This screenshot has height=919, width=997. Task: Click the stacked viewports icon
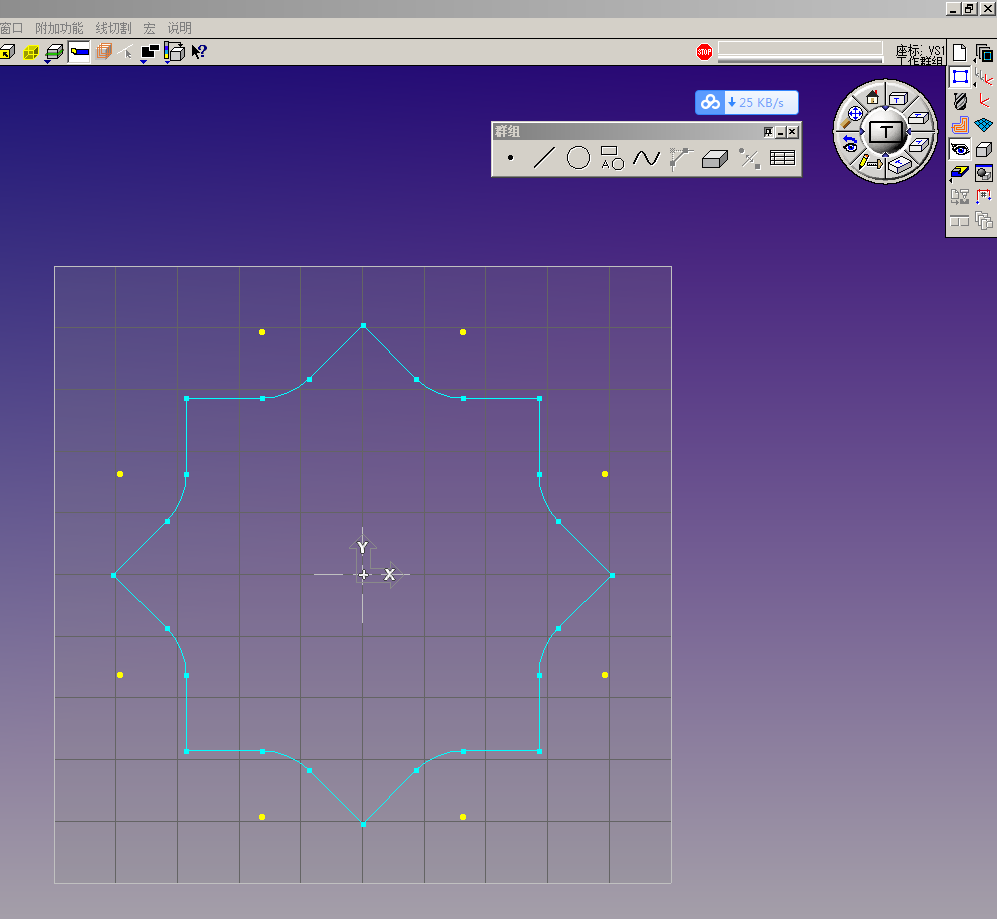(x=984, y=52)
